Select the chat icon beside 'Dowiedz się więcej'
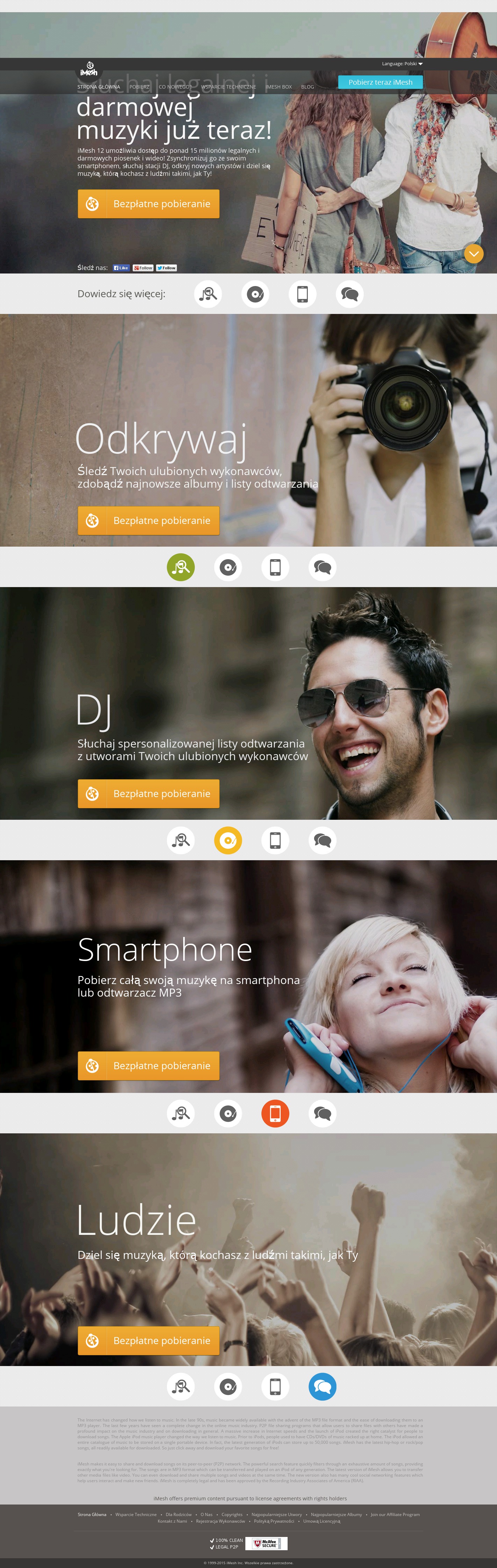 point(350,294)
